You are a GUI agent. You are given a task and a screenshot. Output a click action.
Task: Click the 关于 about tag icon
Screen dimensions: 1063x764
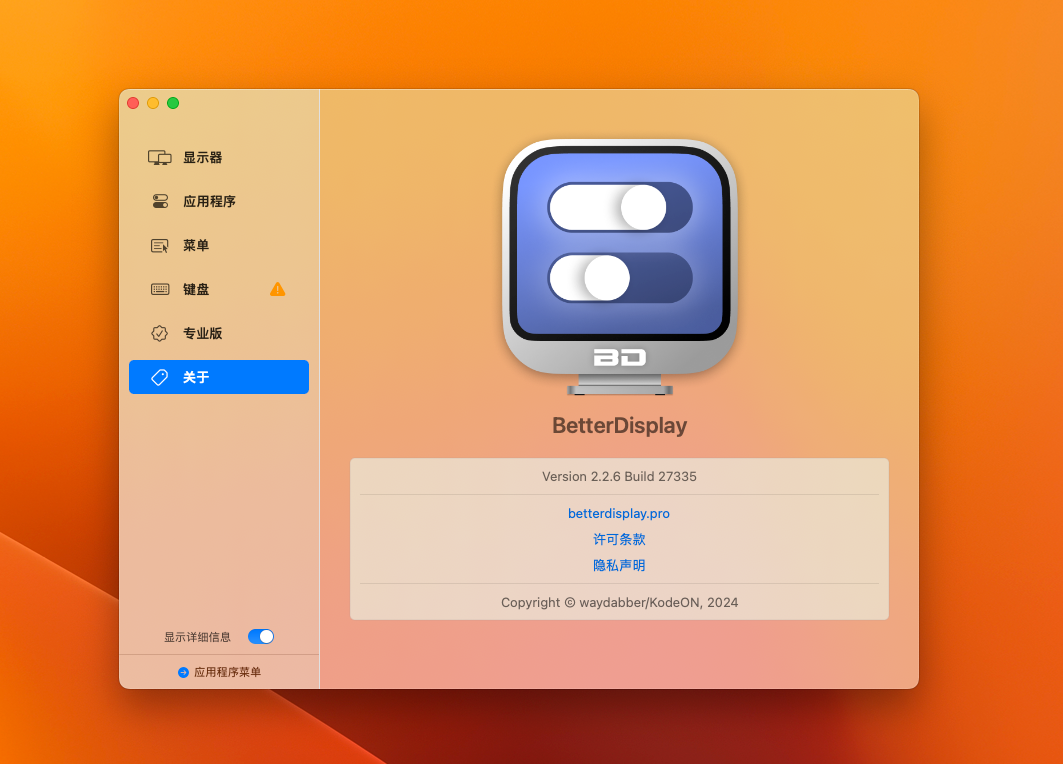159,377
